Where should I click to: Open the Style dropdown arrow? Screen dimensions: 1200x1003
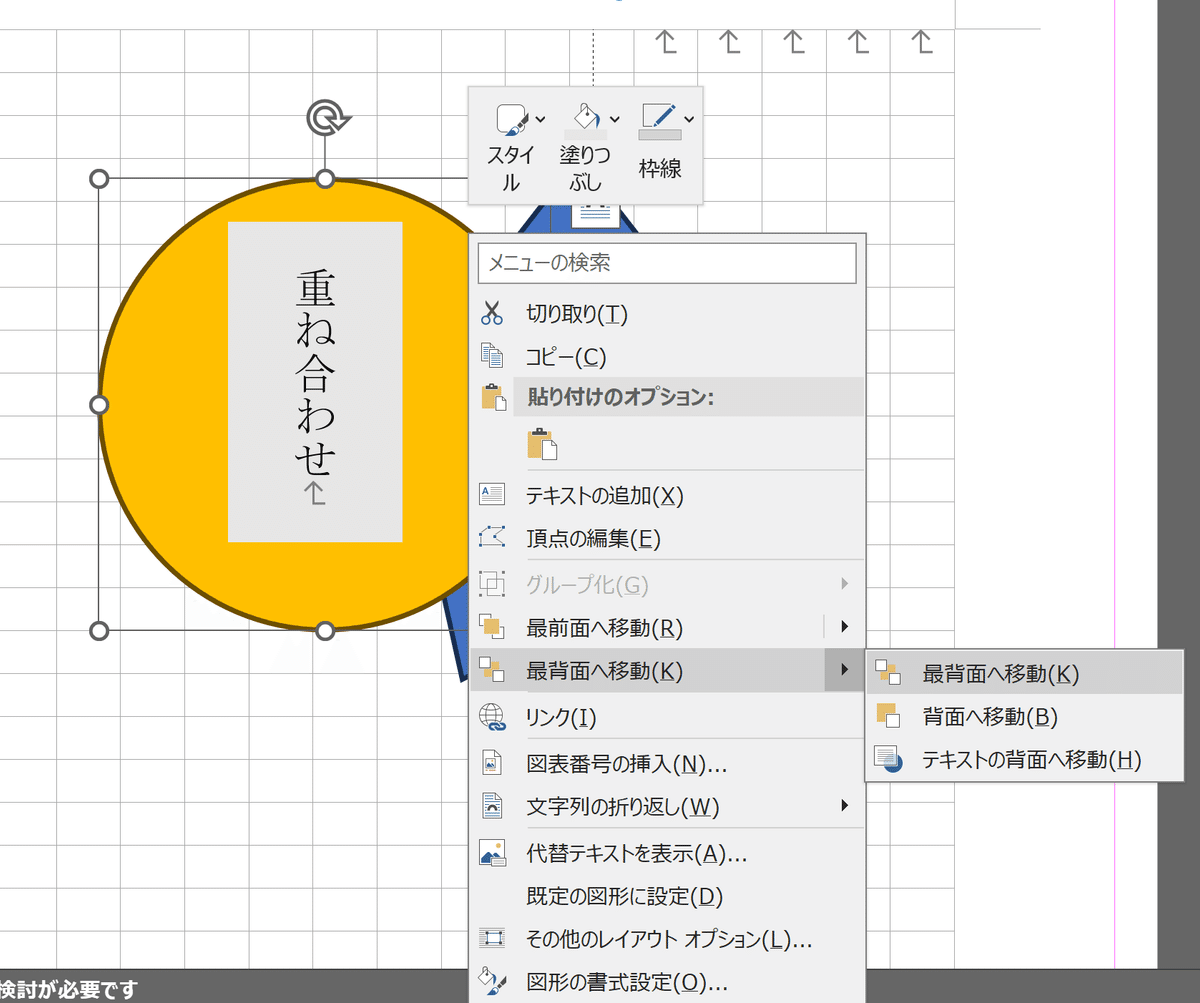coord(540,119)
